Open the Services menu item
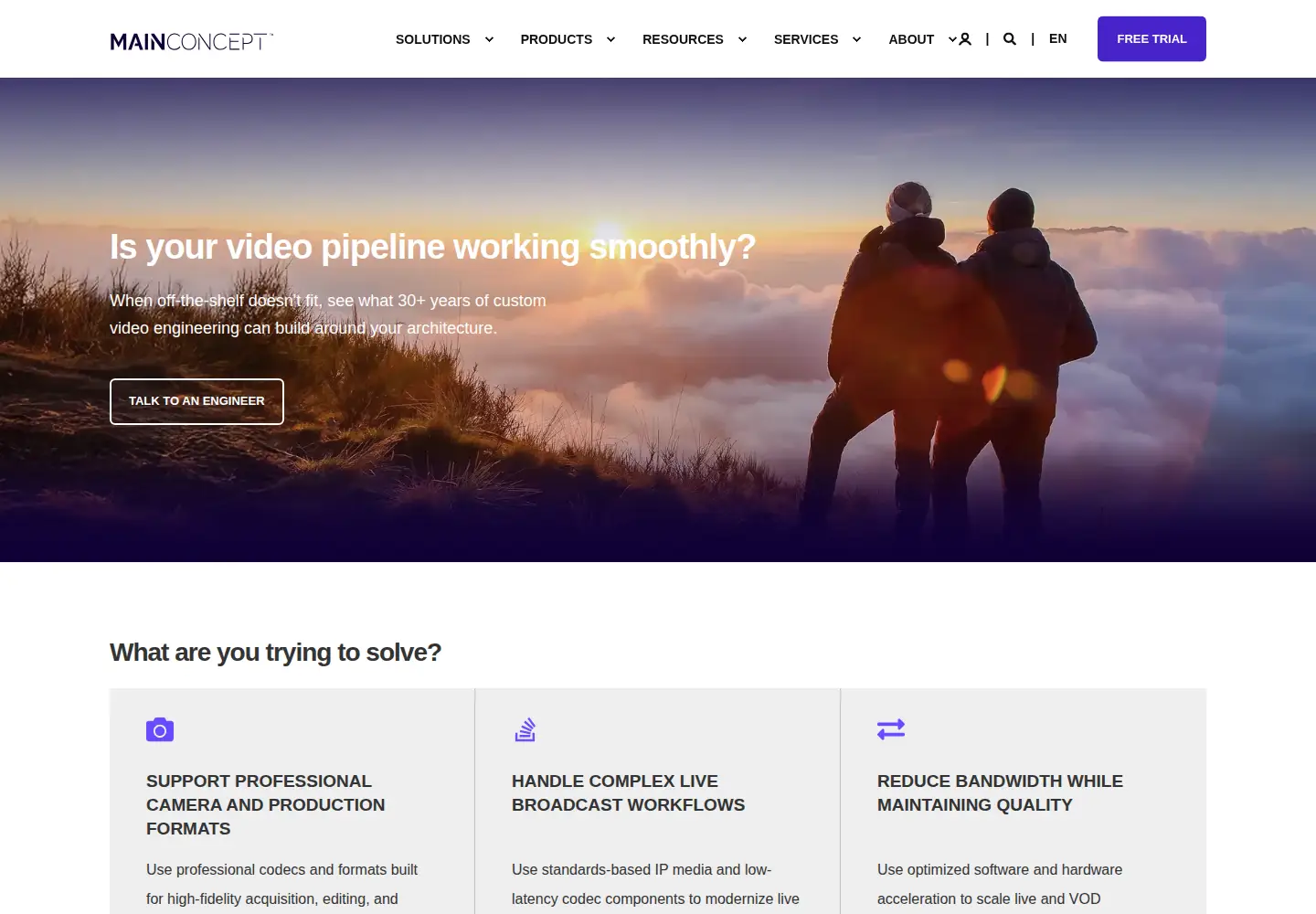The image size is (1316, 914). (x=806, y=39)
